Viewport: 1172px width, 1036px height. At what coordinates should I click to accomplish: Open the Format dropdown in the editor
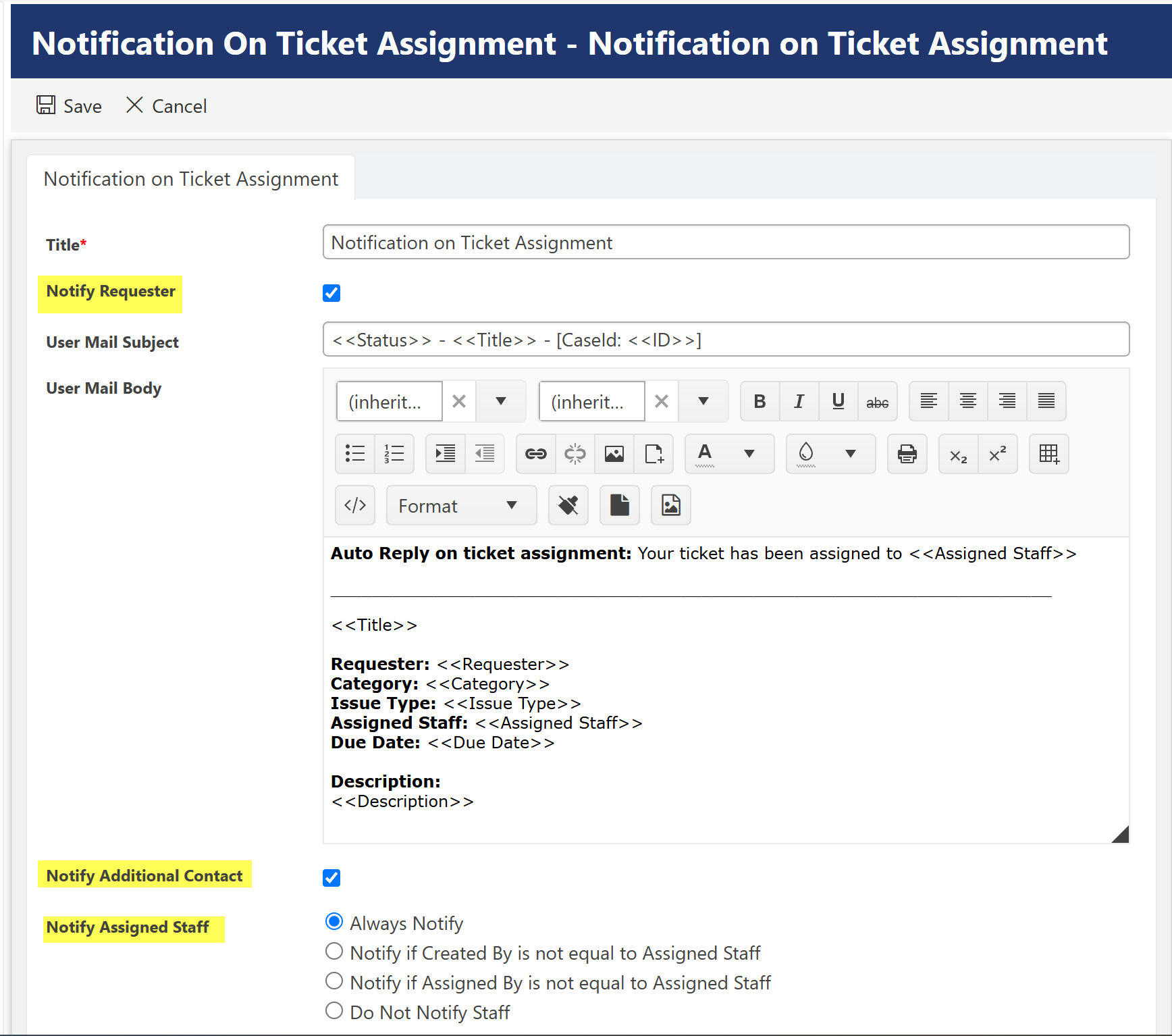tap(461, 505)
